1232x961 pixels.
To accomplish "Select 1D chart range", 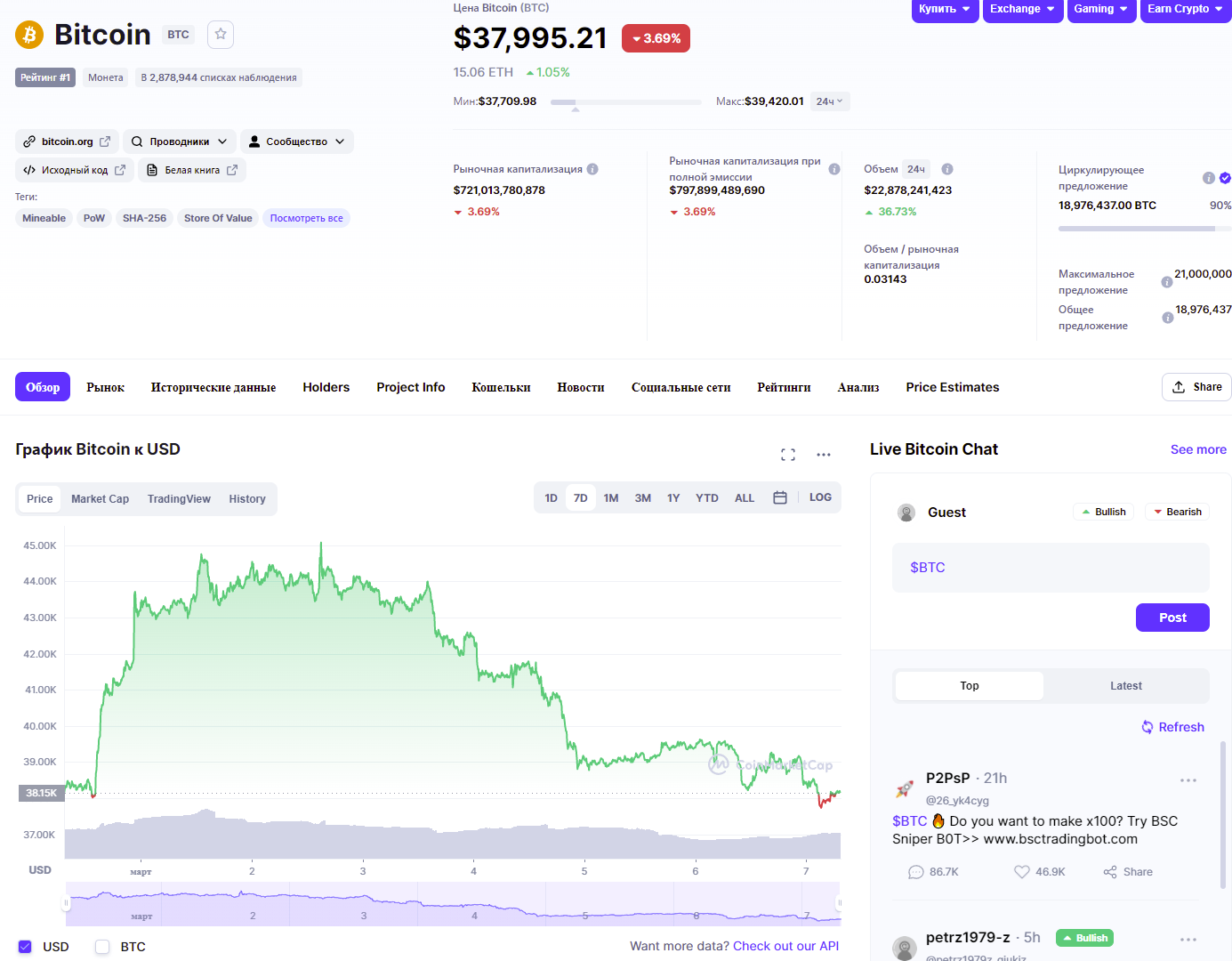I will [x=552, y=498].
